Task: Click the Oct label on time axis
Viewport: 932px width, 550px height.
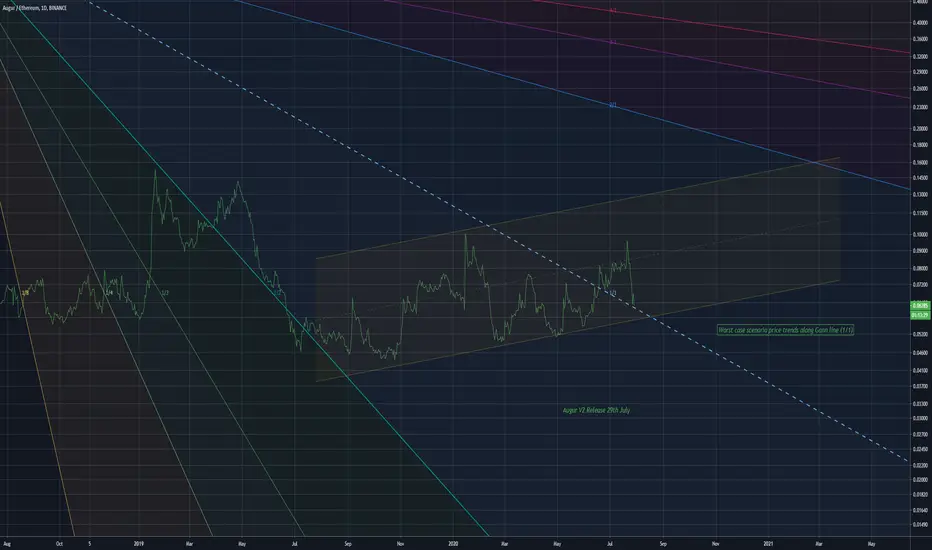Action: tap(58, 543)
